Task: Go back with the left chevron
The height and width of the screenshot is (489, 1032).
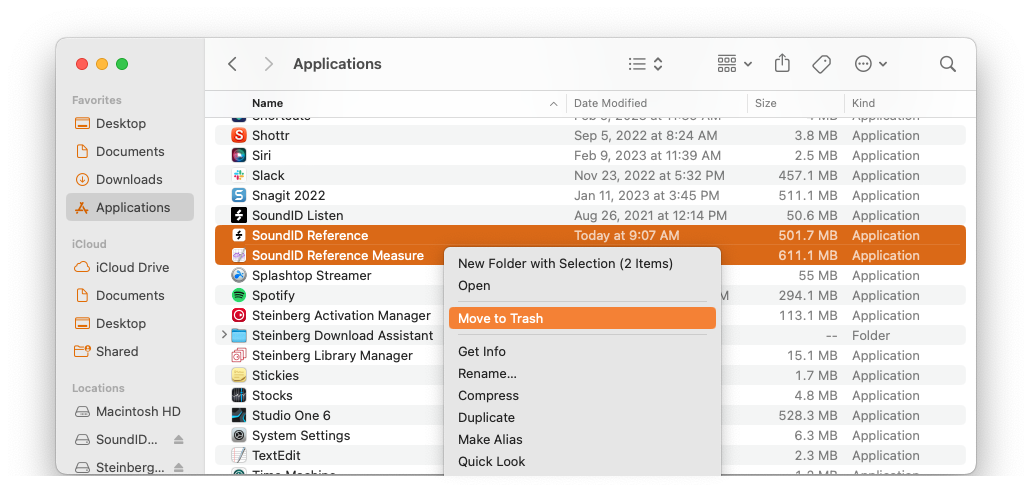Action: [232, 64]
